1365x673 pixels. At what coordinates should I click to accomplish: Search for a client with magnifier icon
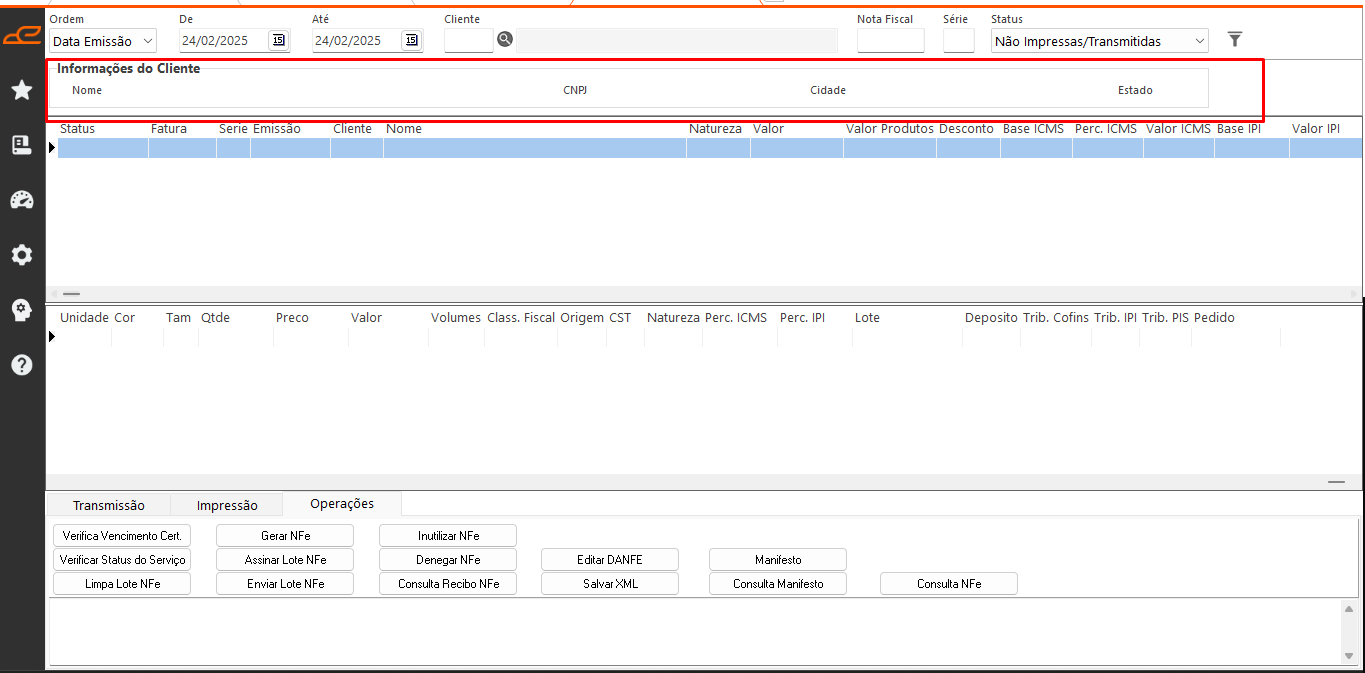[505, 40]
